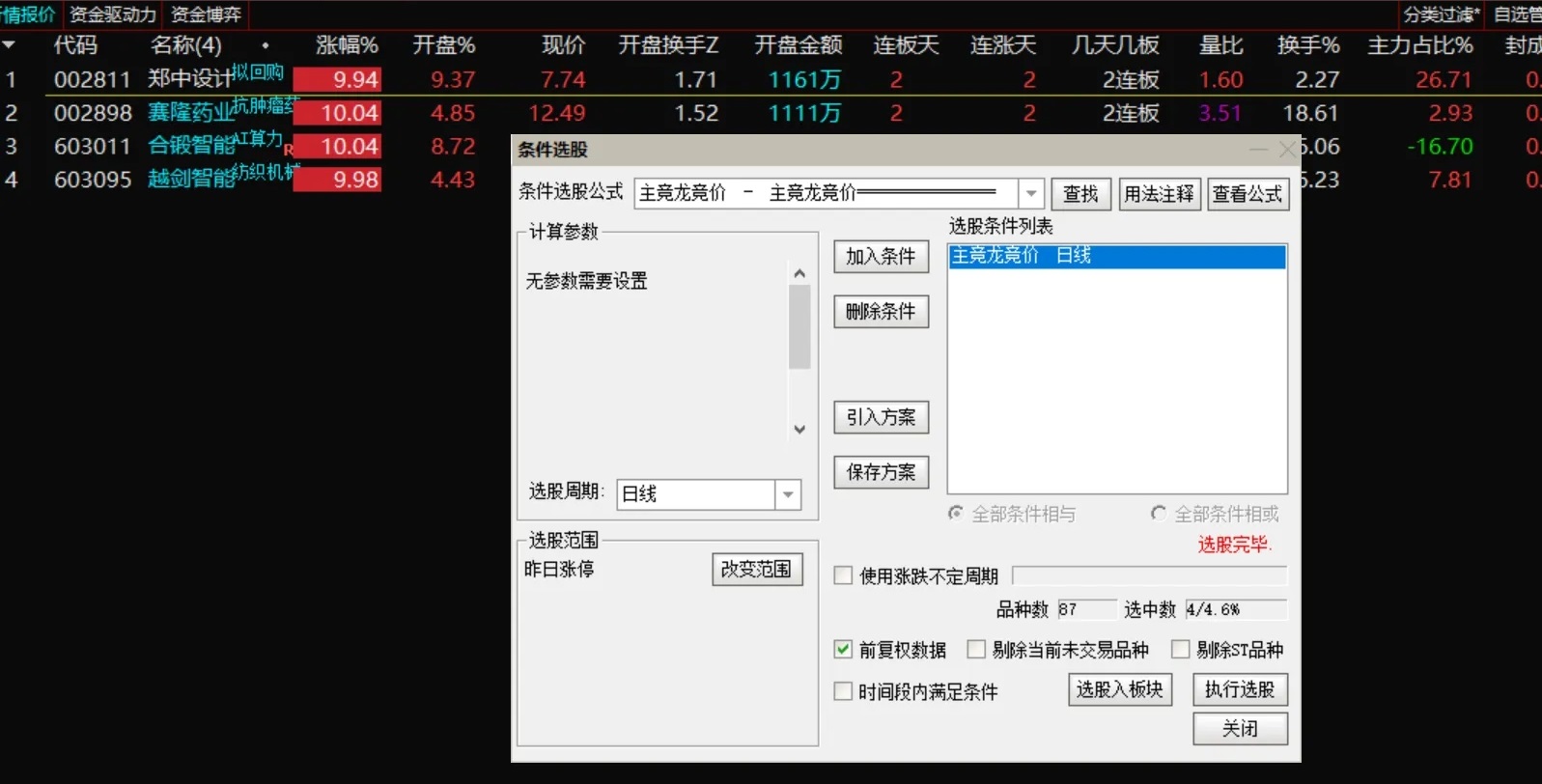Click the 条件选股公式 text field

(827, 194)
